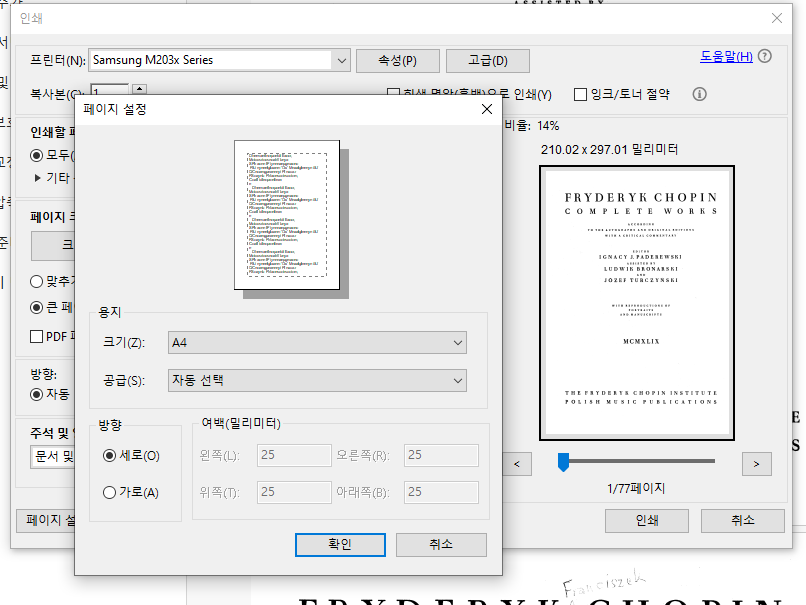Expand the 기타 options triangle
The width and height of the screenshot is (806, 605).
click(37, 178)
